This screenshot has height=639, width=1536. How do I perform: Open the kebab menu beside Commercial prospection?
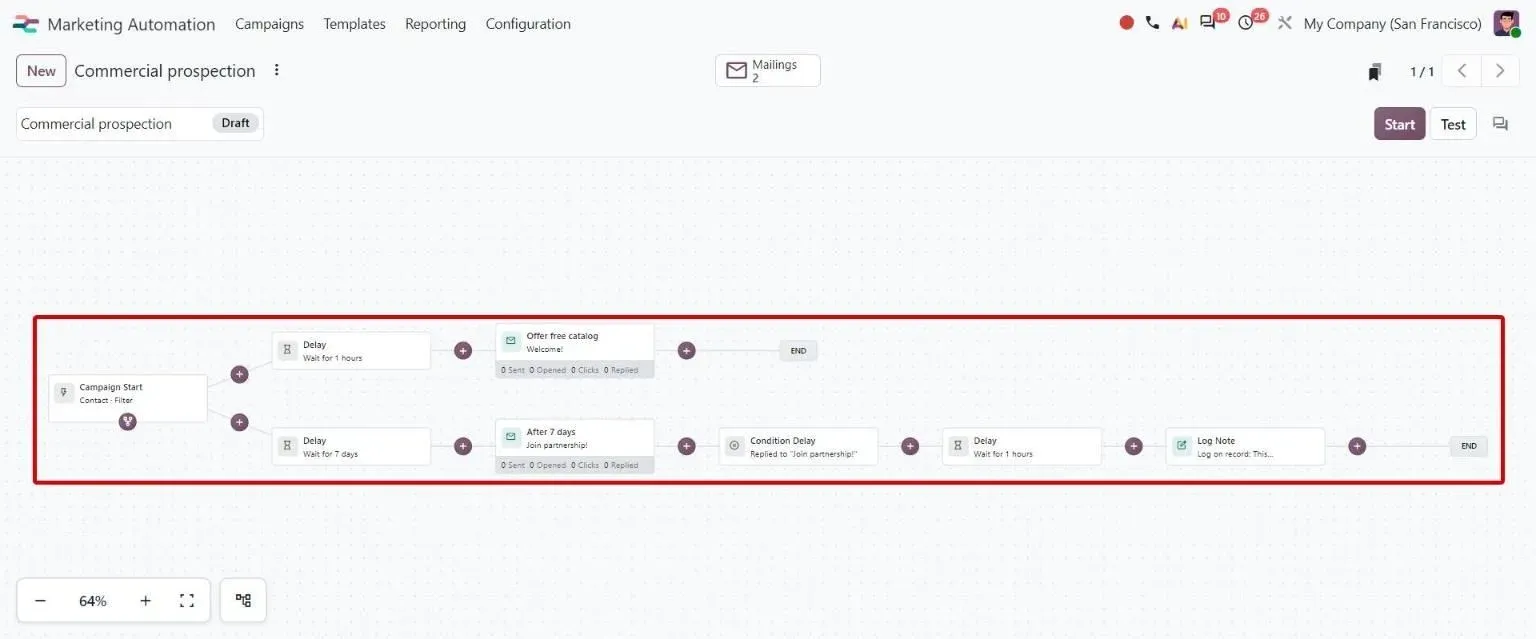277,70
